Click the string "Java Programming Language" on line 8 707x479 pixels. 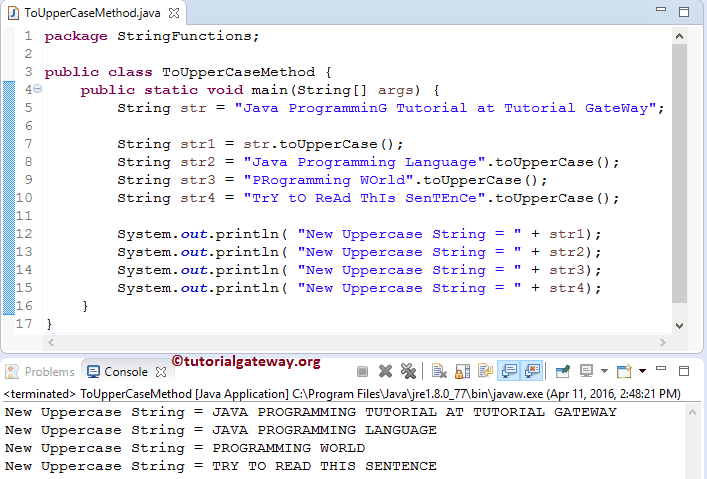click(x=364, y=162)
